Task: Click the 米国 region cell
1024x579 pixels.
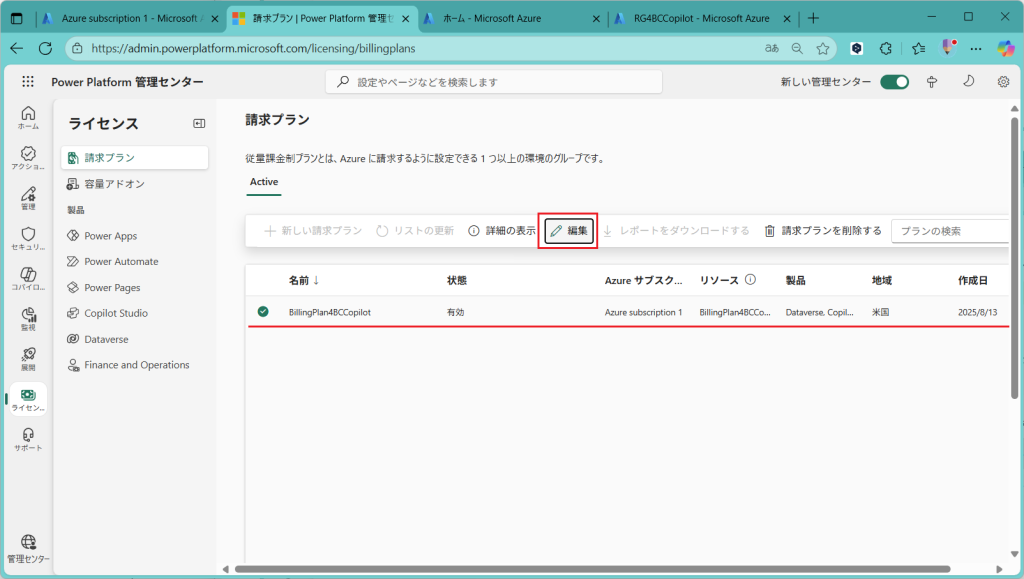Action: [880, 313]
